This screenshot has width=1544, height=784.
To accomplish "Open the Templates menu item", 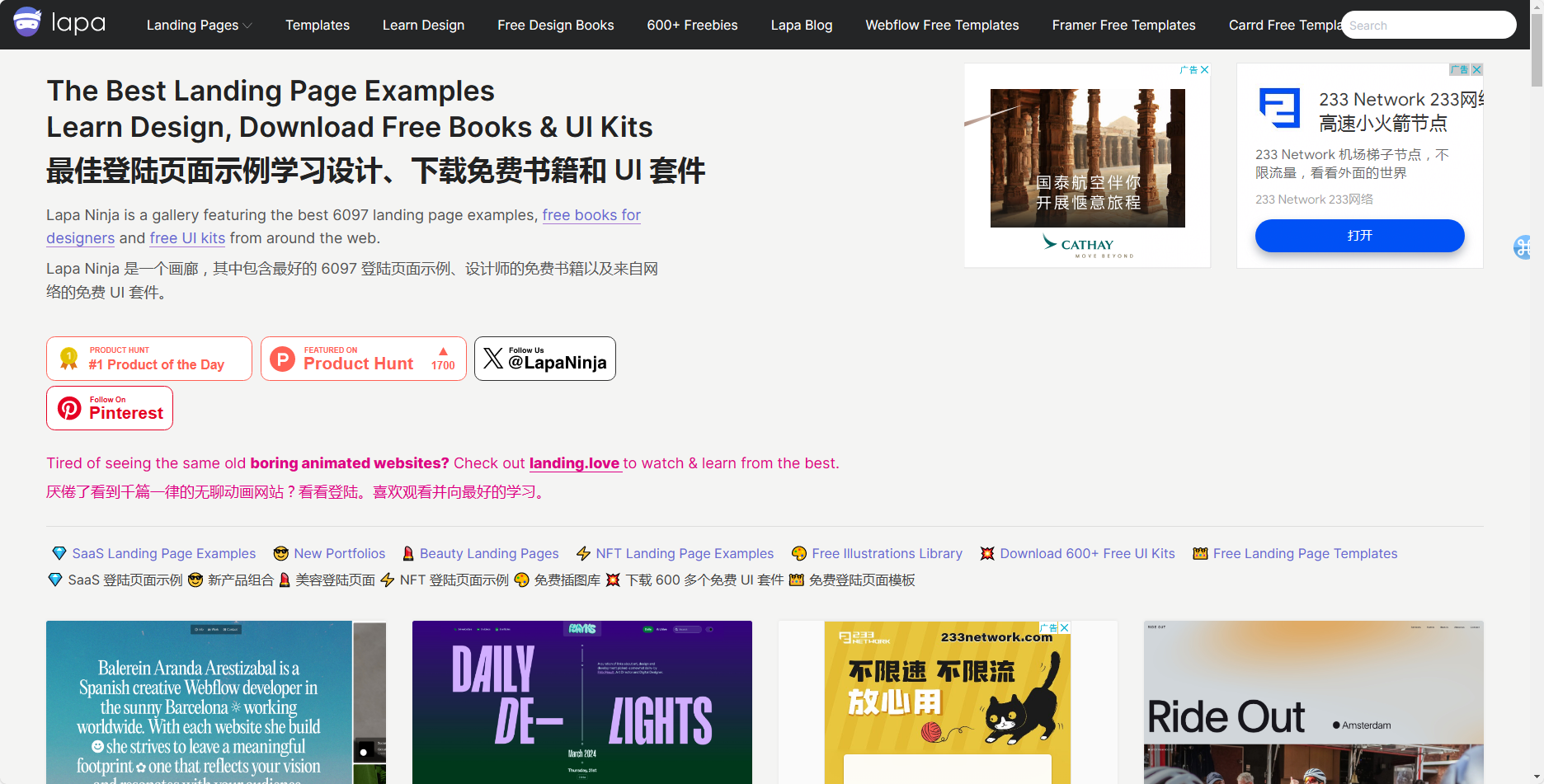I will (318, 26).
